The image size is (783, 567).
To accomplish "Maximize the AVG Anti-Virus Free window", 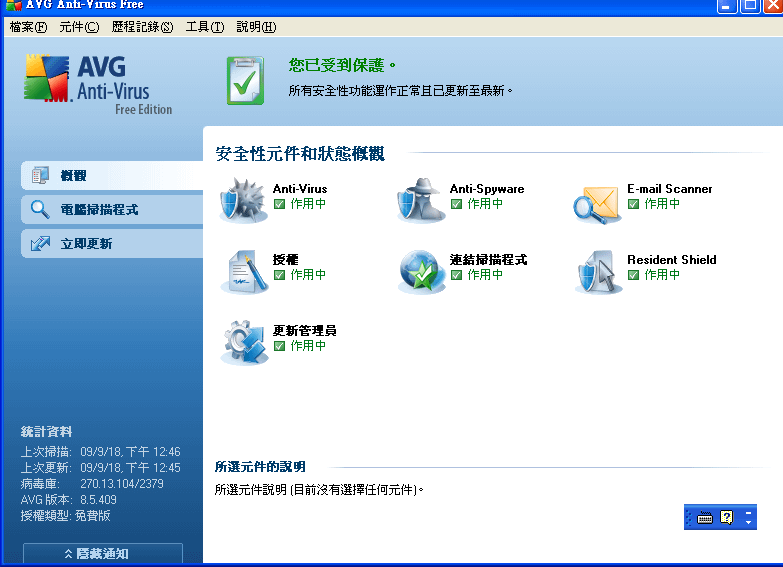I will 750,6.
